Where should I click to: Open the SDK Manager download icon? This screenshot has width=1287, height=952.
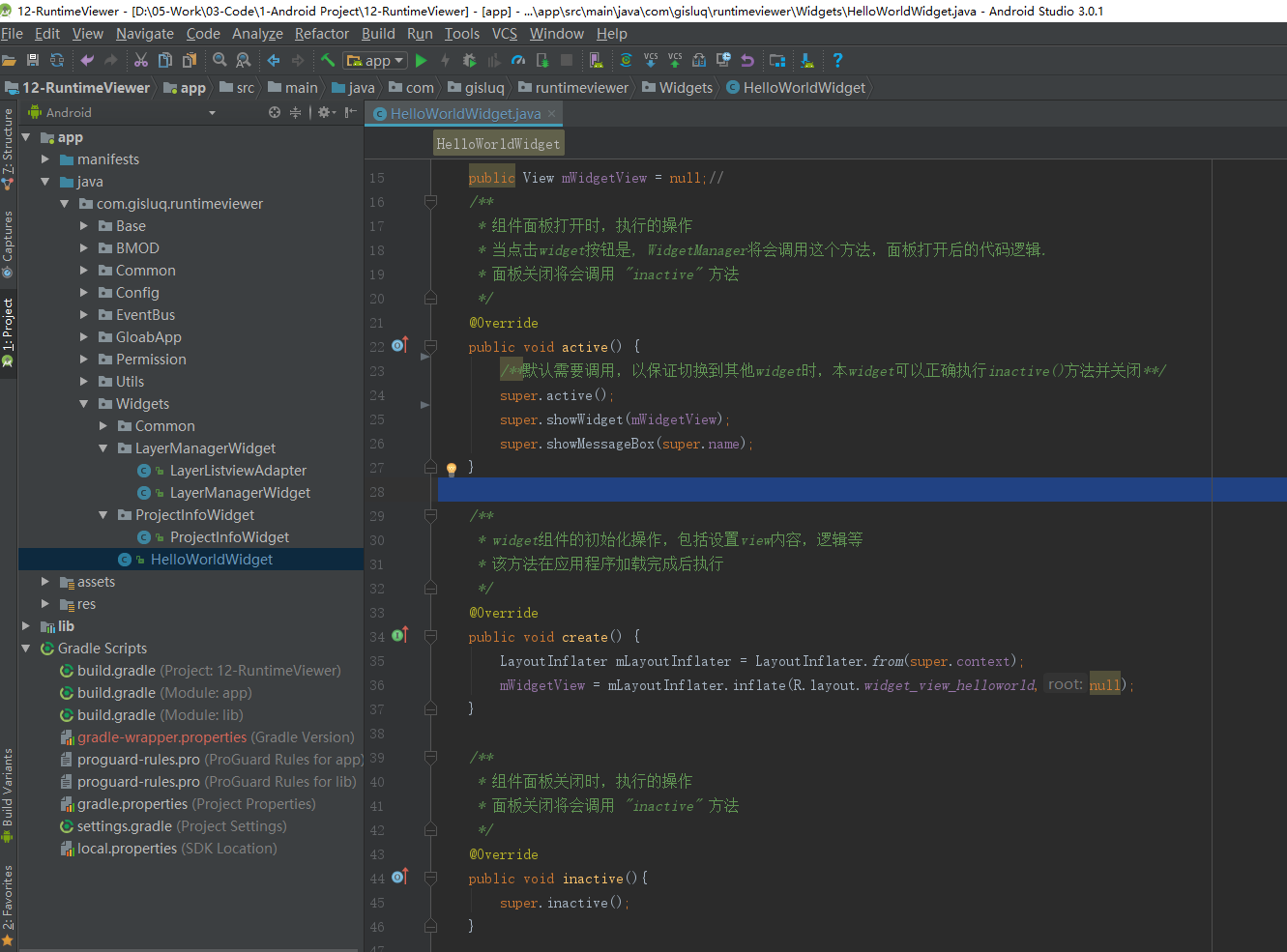(x=807, y=60)
